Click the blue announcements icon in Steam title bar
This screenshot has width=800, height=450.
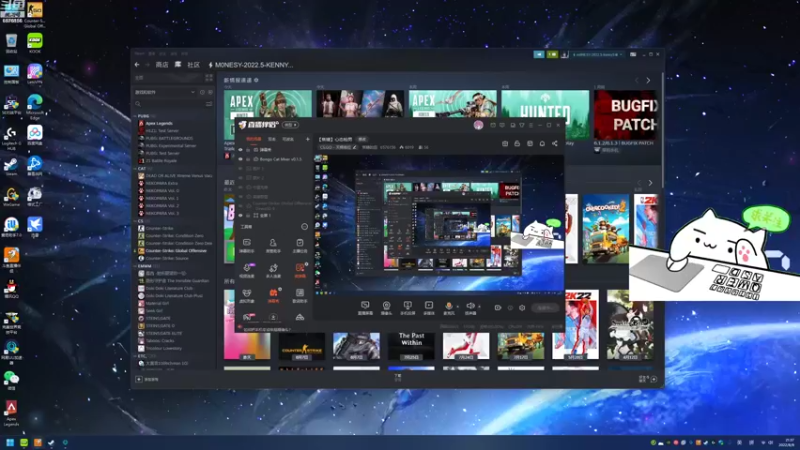(539, 54)
